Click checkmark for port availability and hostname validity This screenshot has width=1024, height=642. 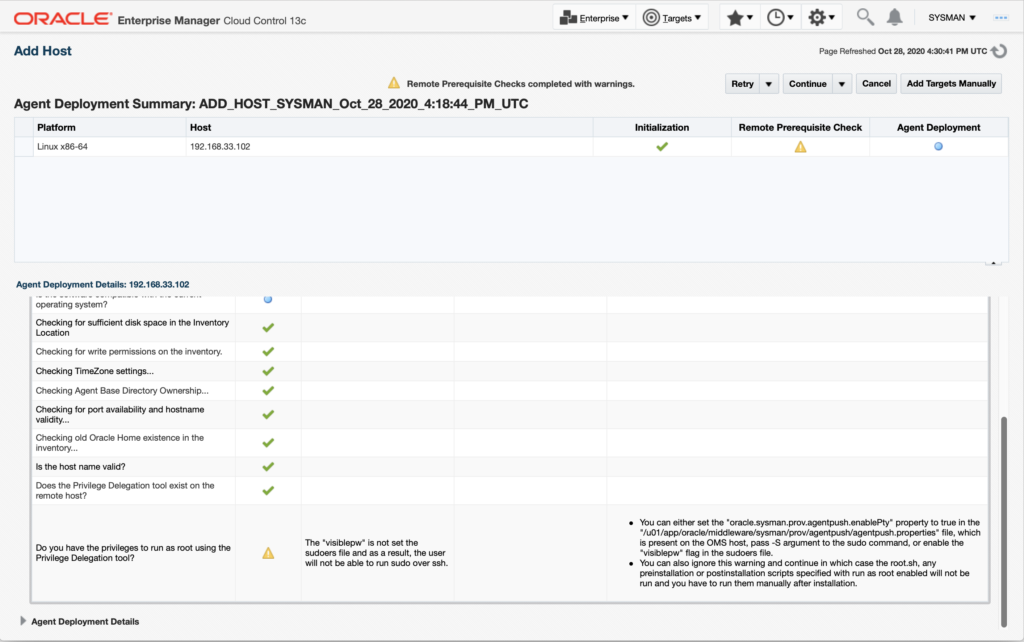coord(268,415)
